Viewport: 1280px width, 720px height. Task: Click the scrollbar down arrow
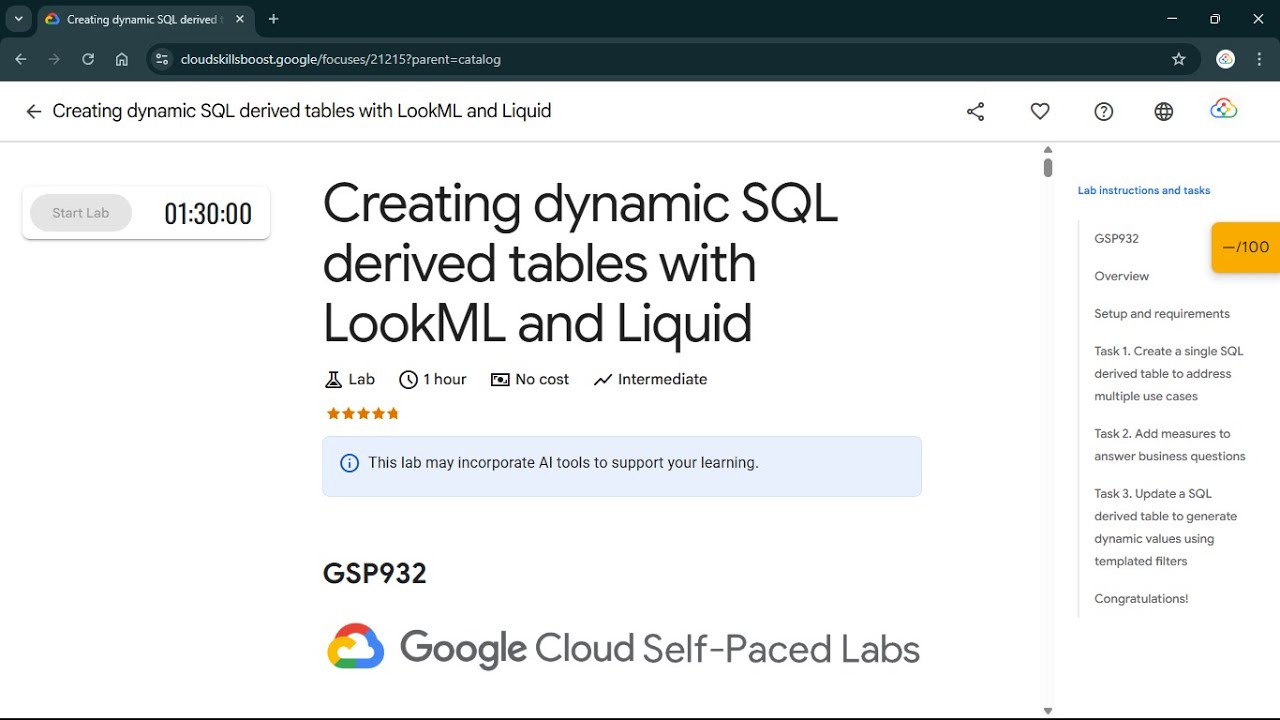1048,711
